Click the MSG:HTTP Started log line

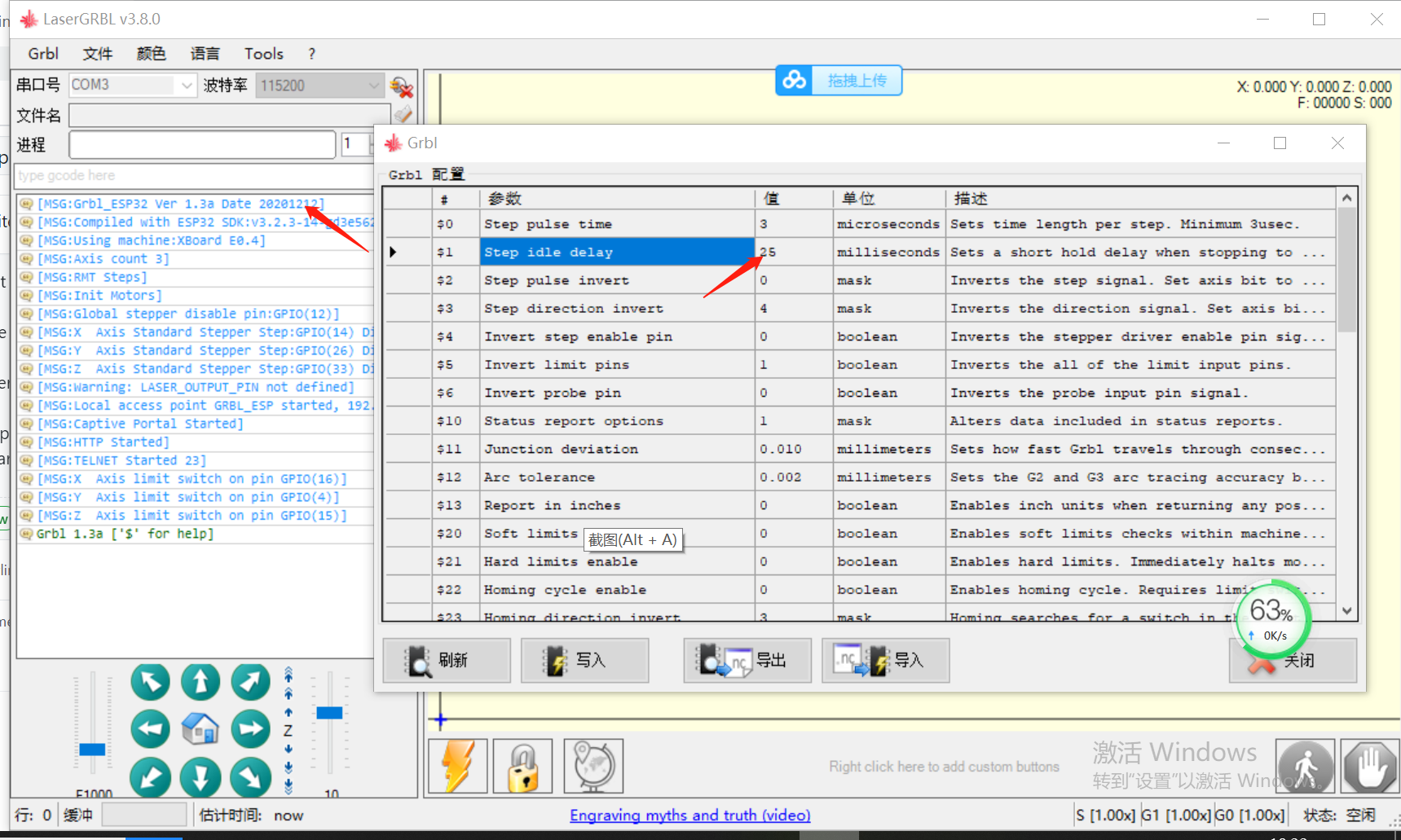(x=103, y=442)
